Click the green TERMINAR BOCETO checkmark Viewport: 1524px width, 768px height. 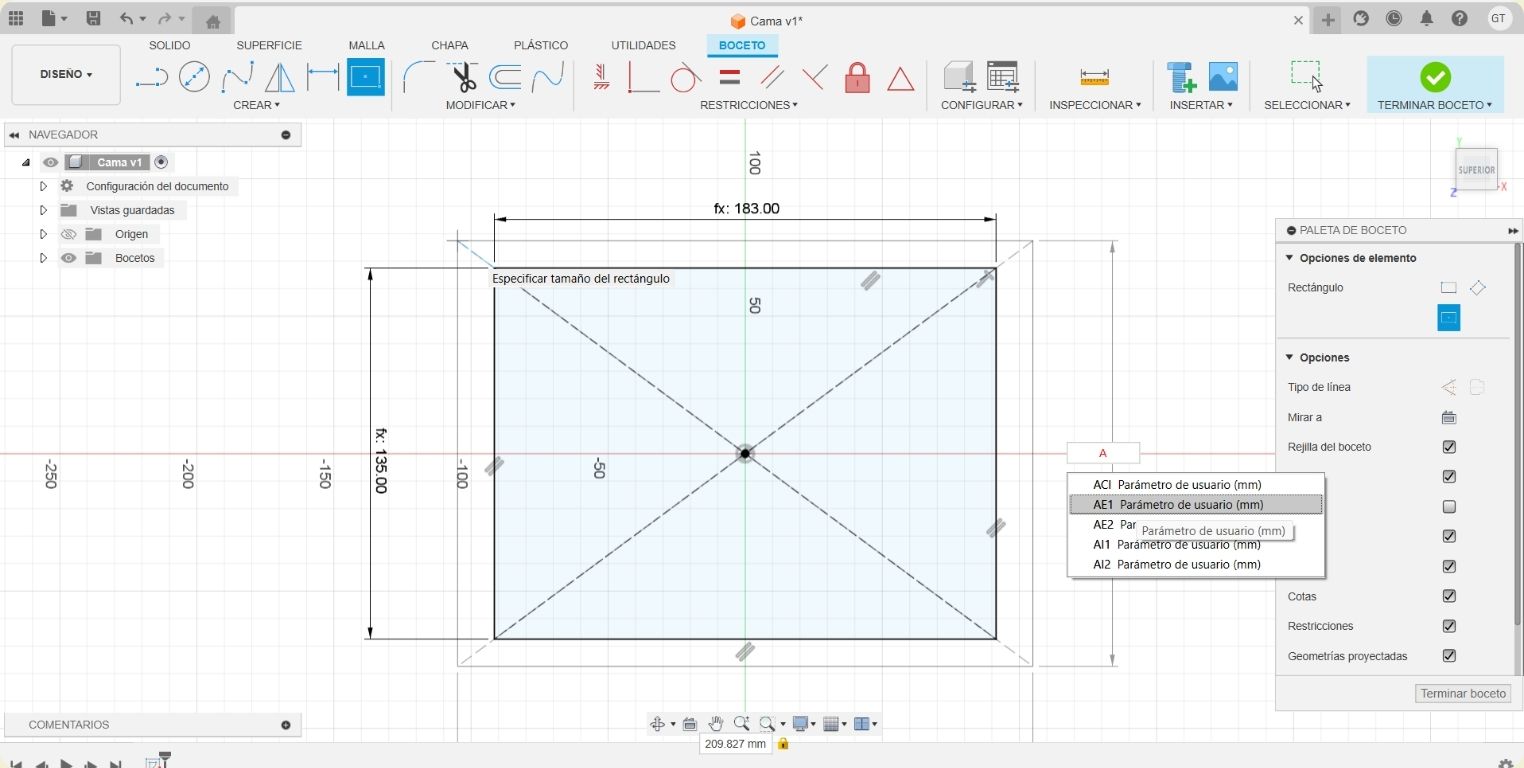1435,77
